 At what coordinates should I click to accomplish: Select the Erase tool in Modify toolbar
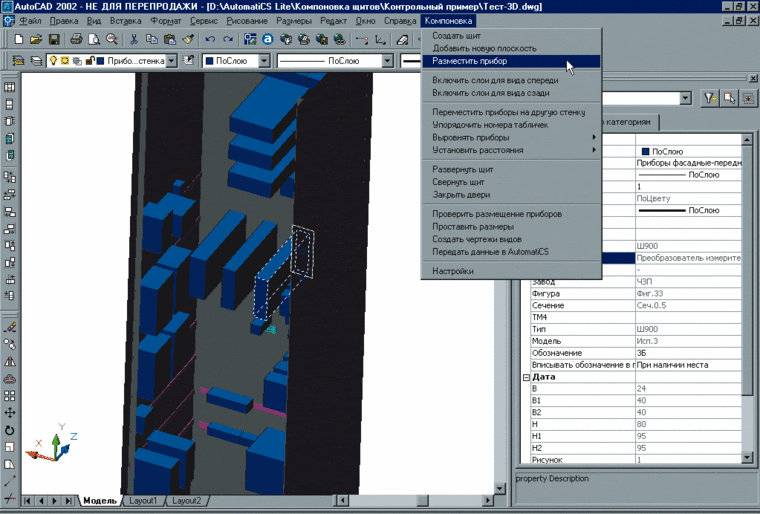point(10,327)
